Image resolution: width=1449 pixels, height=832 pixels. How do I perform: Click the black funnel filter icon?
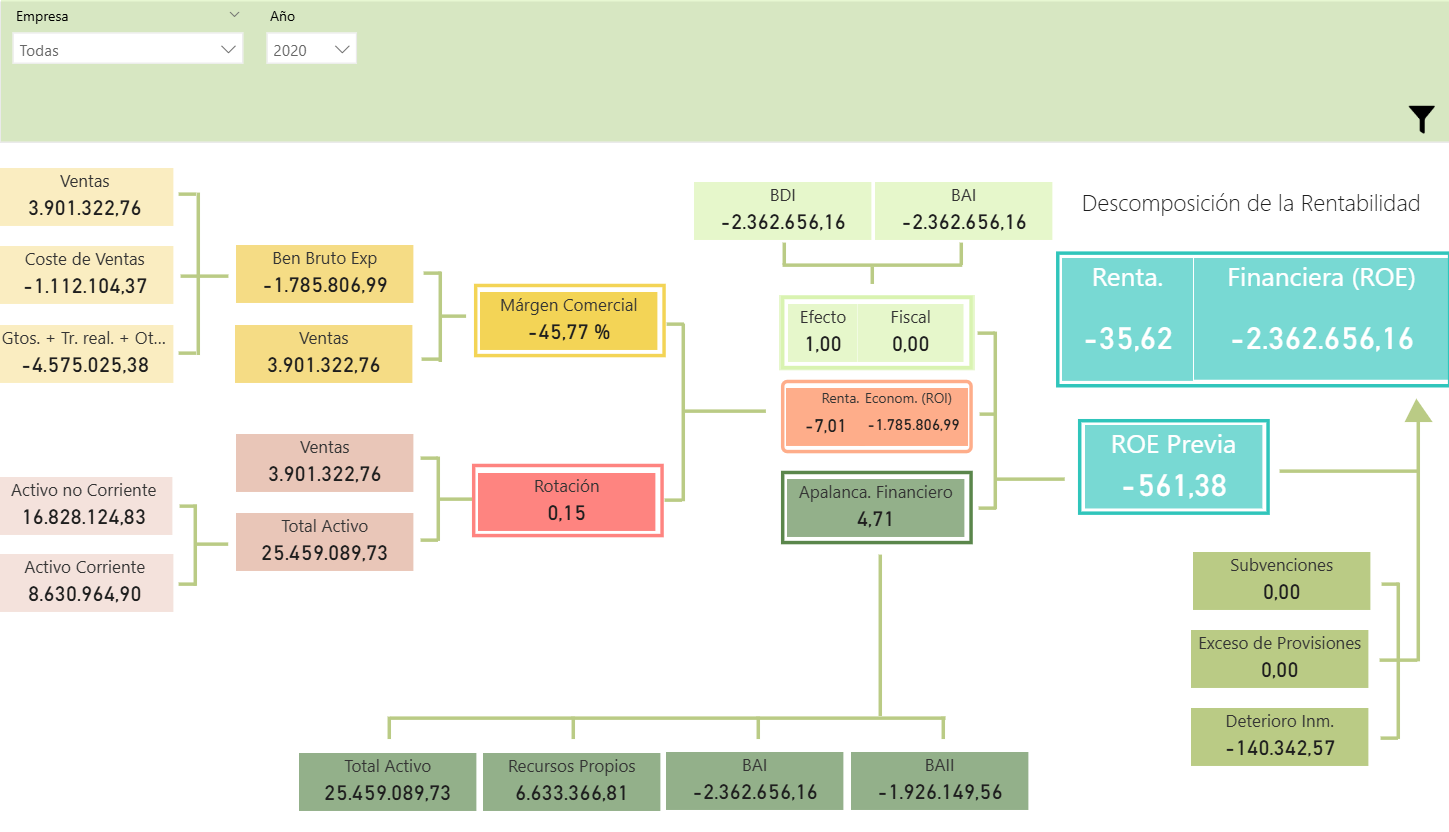(1421, 119)
